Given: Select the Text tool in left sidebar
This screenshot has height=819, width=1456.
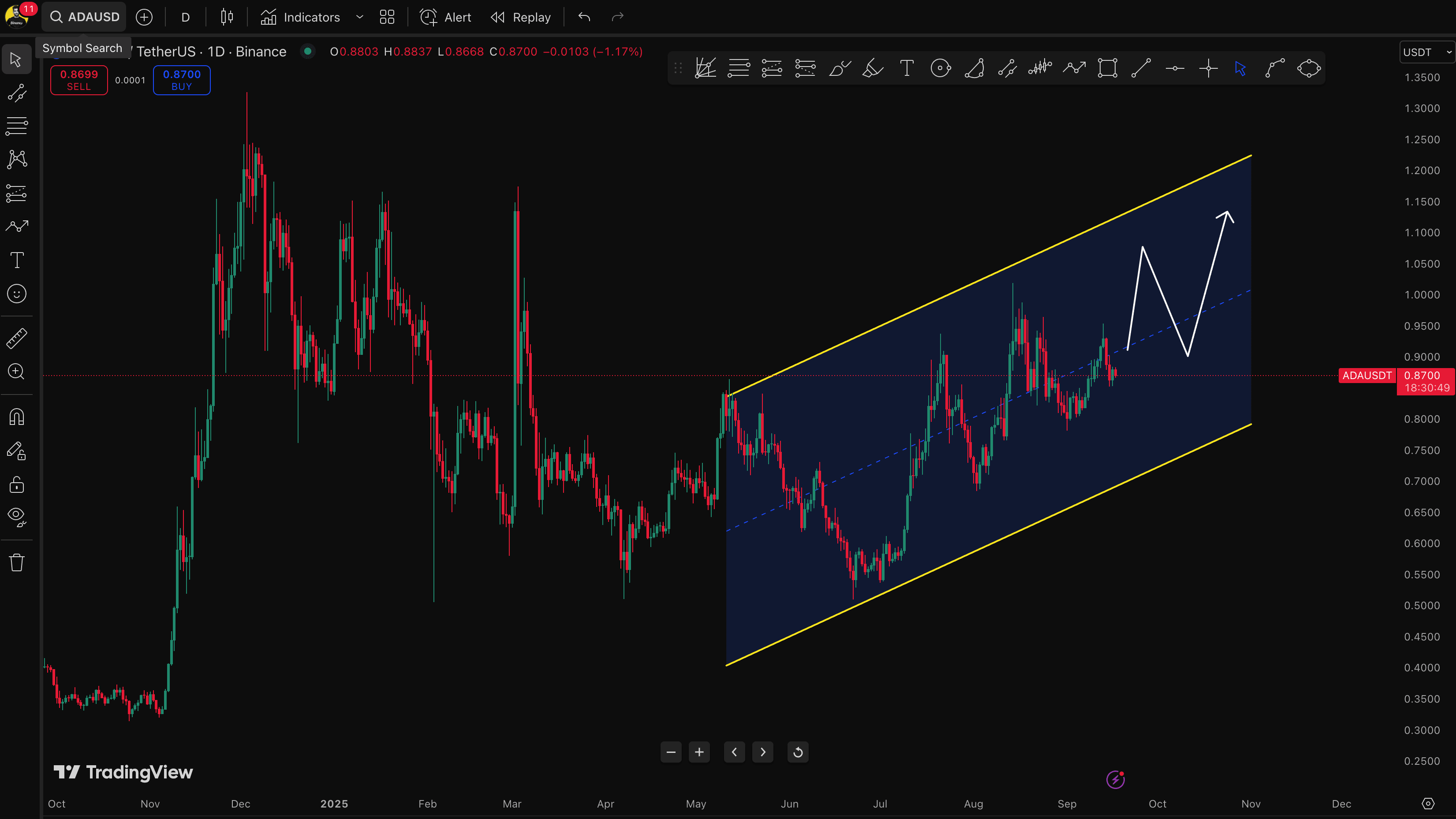Looking at the screenshot, I should click(x=16, y=261).
